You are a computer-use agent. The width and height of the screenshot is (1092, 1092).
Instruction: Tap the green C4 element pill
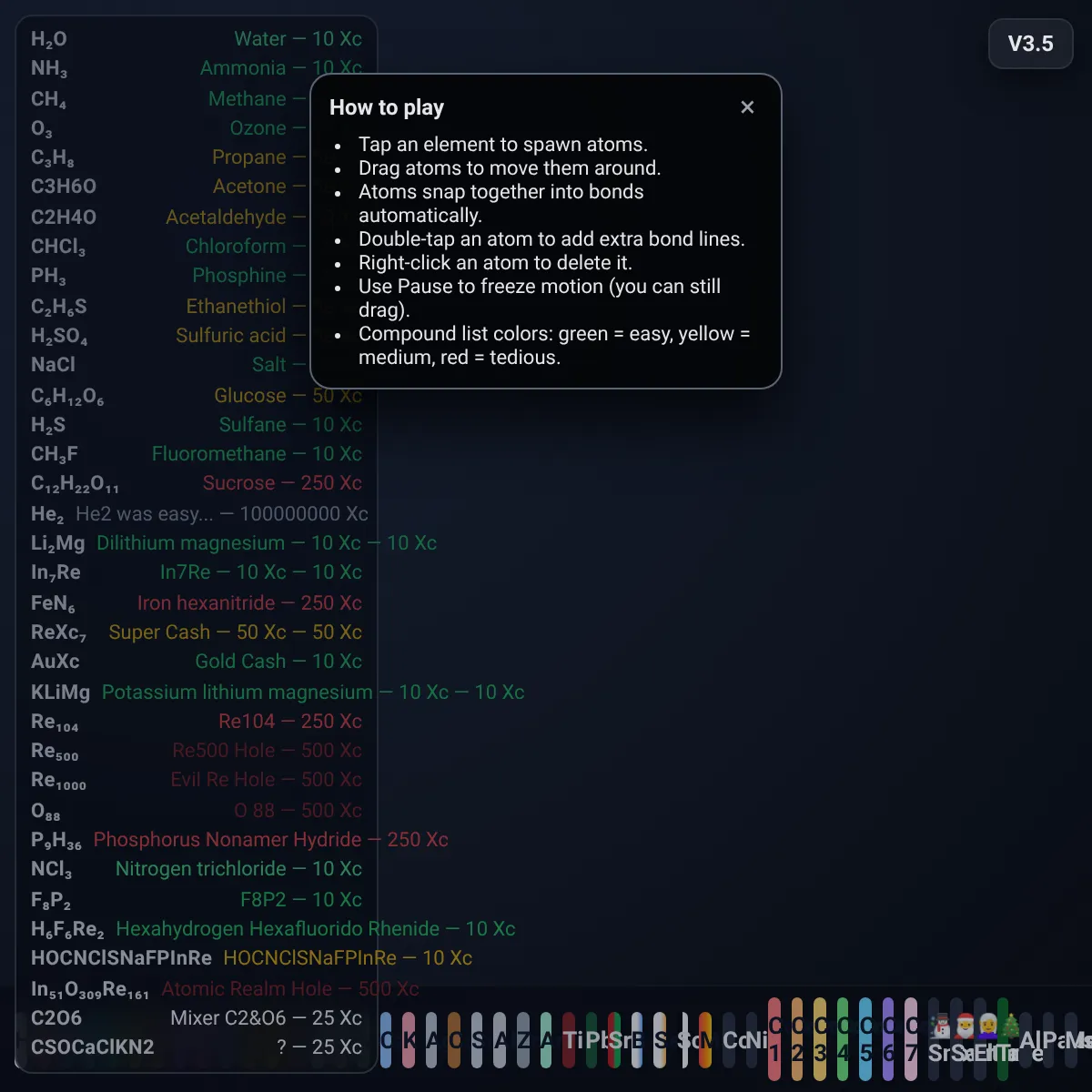pyautogui.click(x=843, y=1039)
